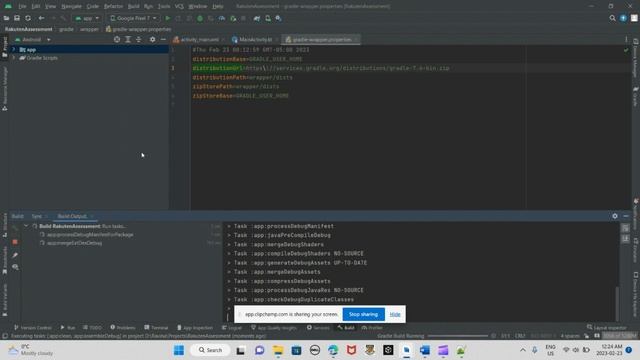The width and height of the screenshot is (640, 360).
Task: Open the File menu
Action: point(22,7)
